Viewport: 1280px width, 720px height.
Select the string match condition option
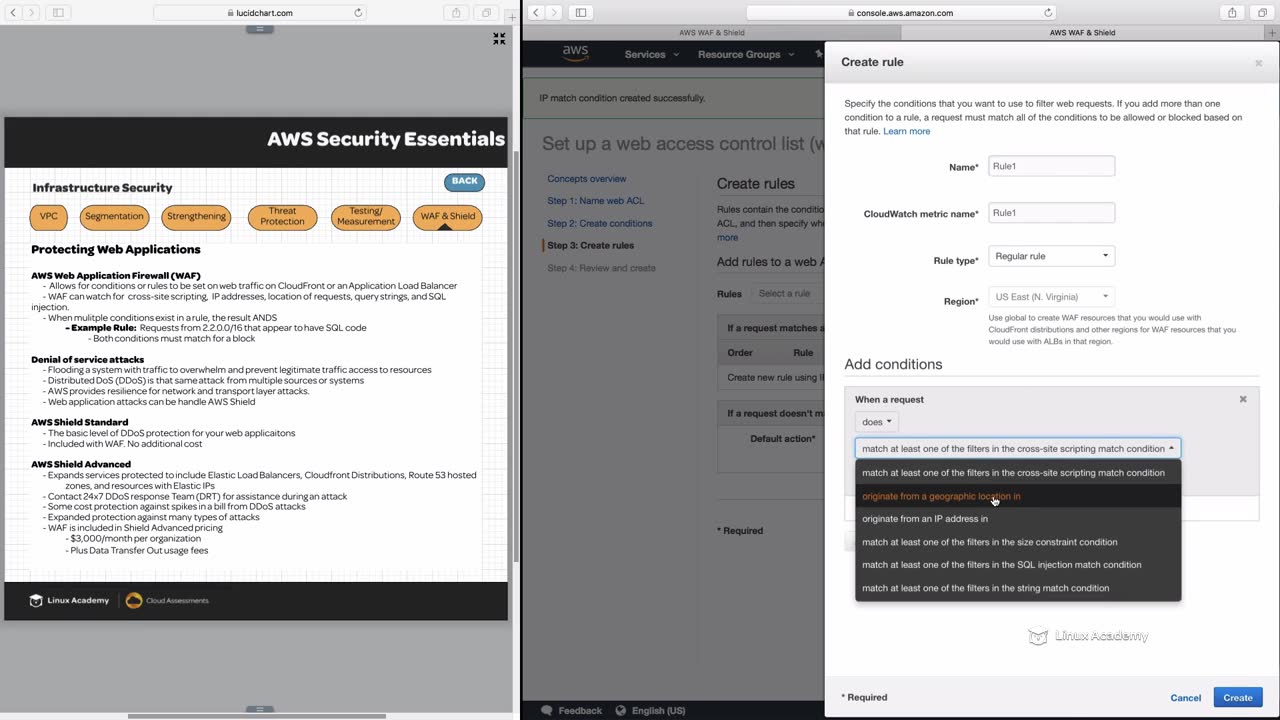pyautogui.click(x=1018, y=588)
